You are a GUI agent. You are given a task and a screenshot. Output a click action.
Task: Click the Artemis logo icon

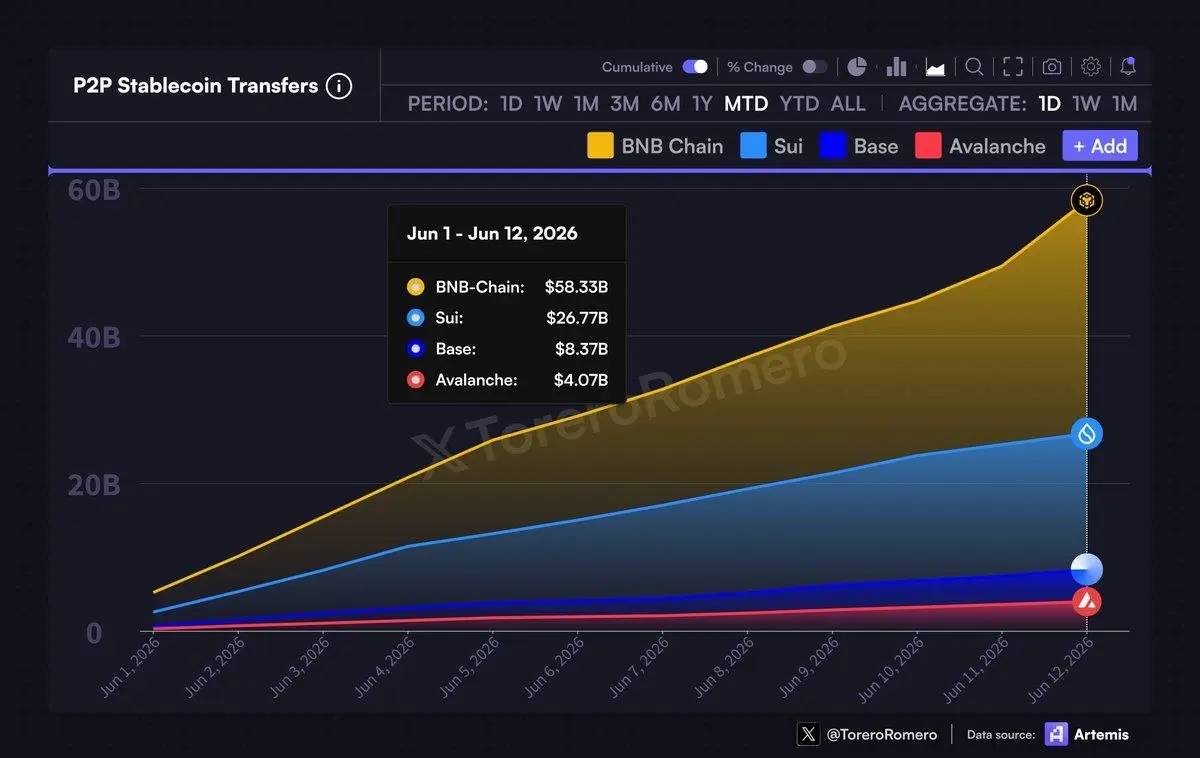click(x=1056, y=734)
